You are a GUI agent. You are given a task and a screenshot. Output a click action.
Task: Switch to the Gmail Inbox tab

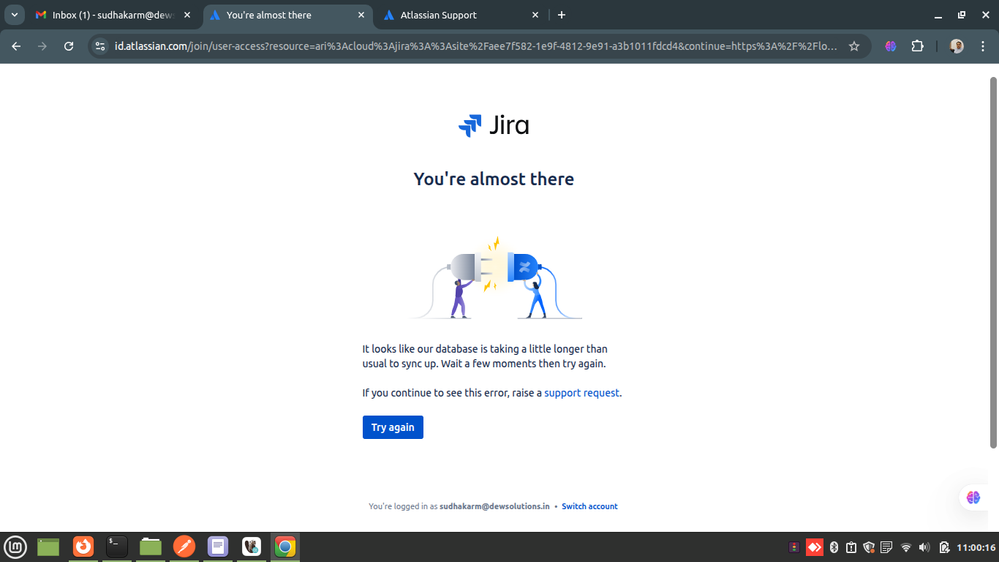[x=113, y=15]
